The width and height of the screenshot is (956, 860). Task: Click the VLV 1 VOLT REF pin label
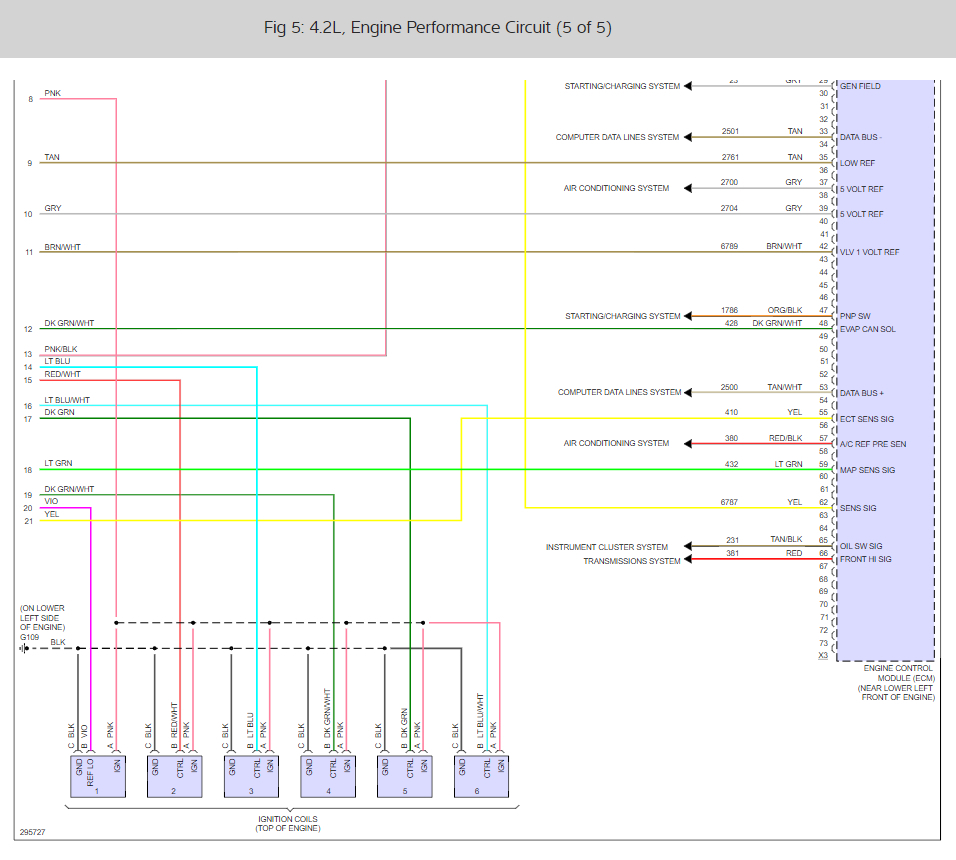[869, 252]
